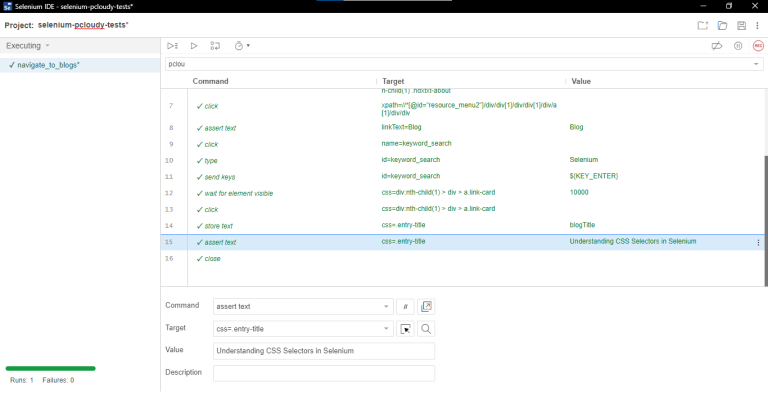Save the project icon
This screenshot has height=409, width=768.
coord(741,25)
